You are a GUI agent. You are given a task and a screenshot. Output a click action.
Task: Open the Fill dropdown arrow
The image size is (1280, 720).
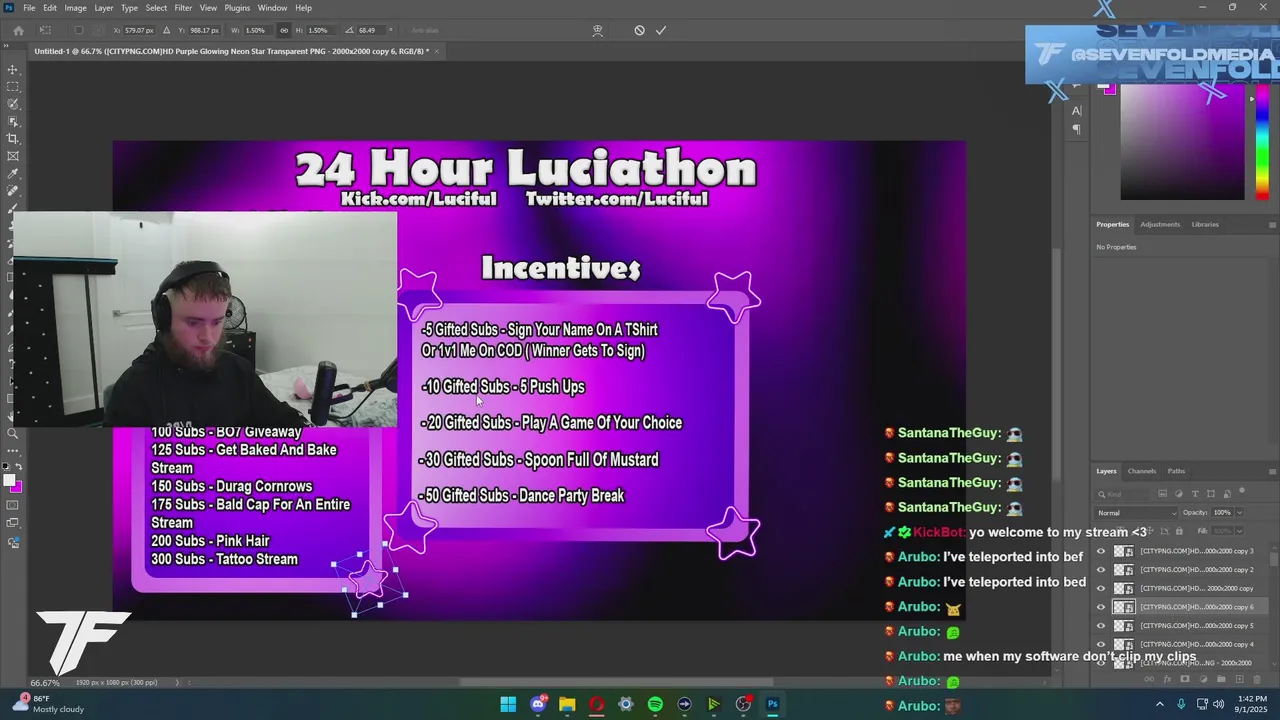click(1238, 531)
